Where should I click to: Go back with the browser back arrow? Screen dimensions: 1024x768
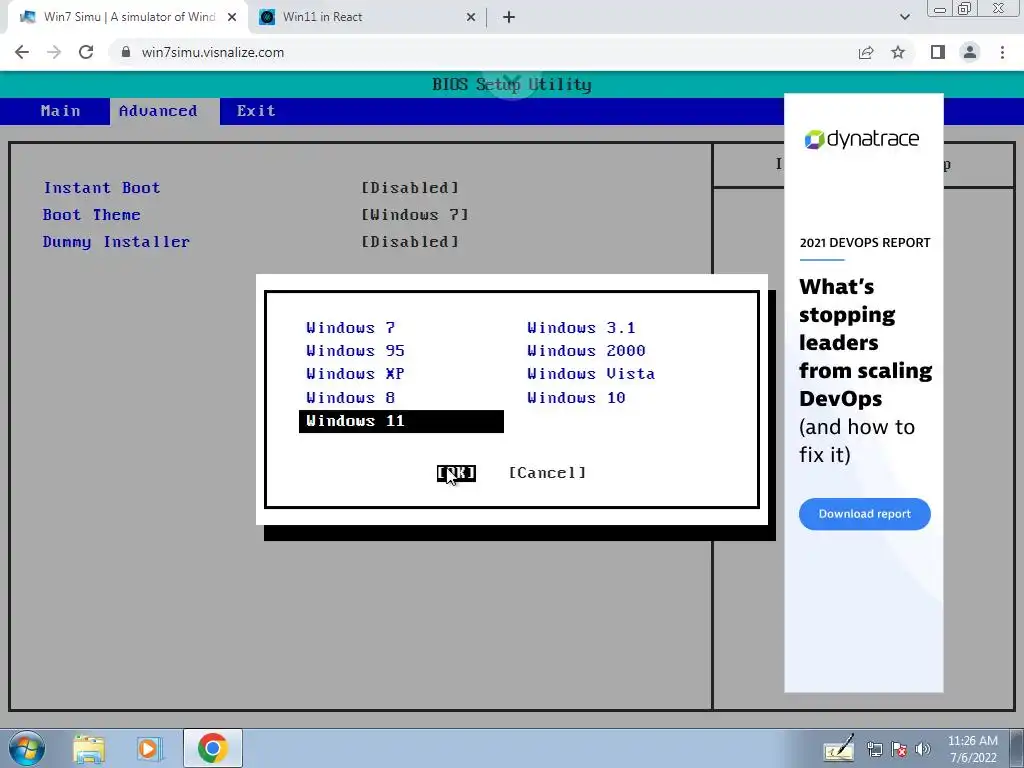[22, 52]
